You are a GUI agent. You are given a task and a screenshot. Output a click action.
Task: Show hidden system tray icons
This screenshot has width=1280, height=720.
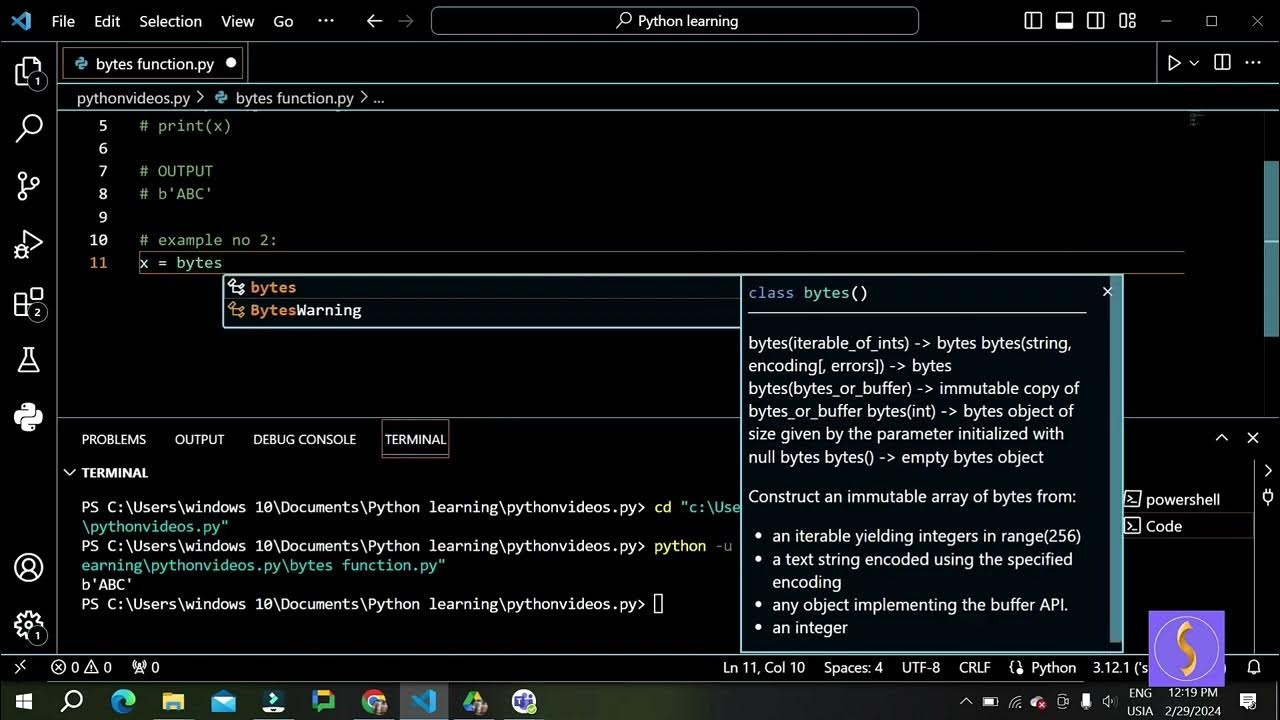[x=966, y=701]
